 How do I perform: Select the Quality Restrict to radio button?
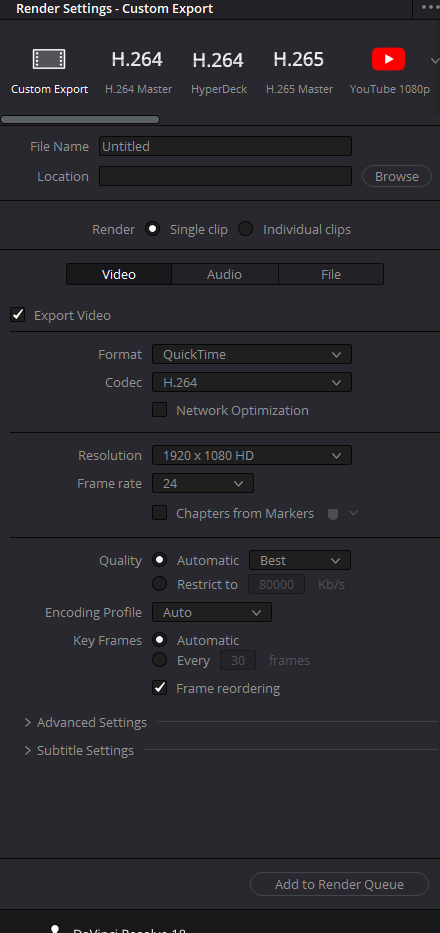tap(160, 584)
